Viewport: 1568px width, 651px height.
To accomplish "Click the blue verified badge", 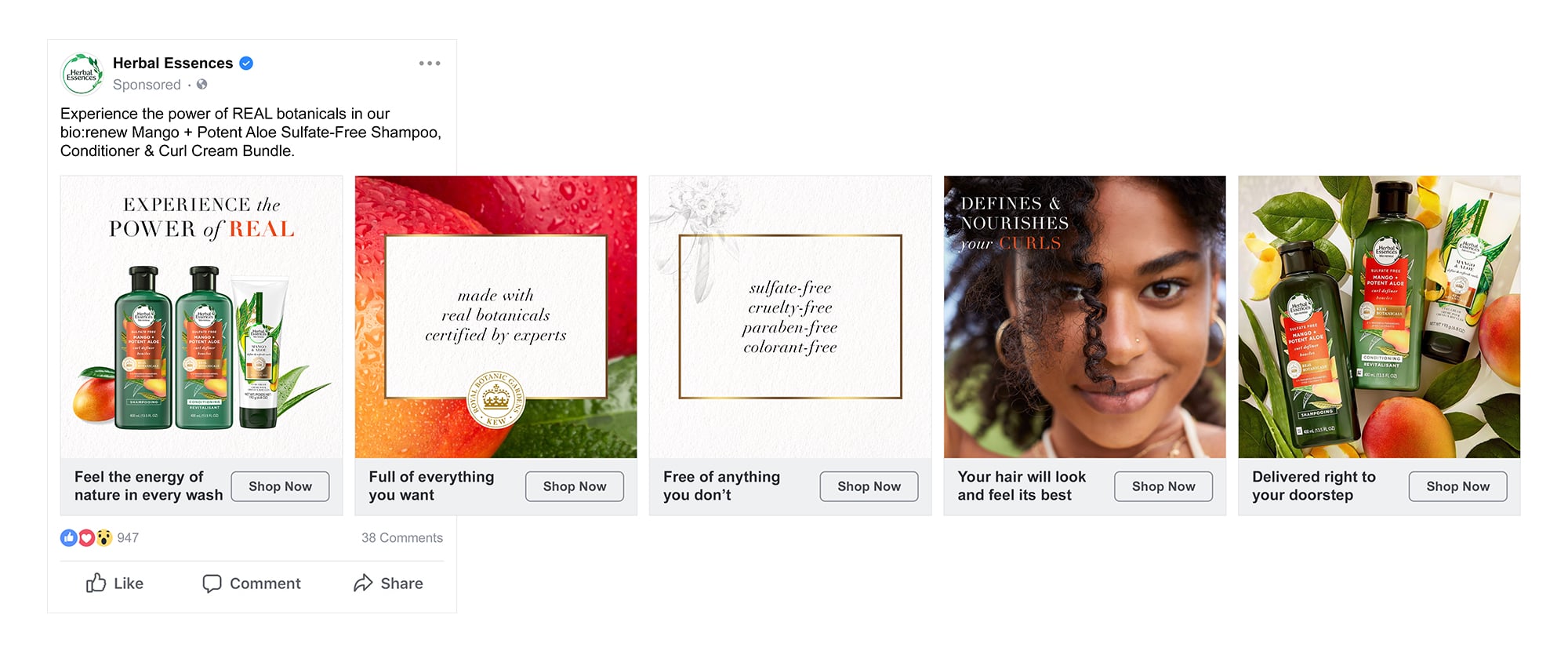I will [246, 64].
